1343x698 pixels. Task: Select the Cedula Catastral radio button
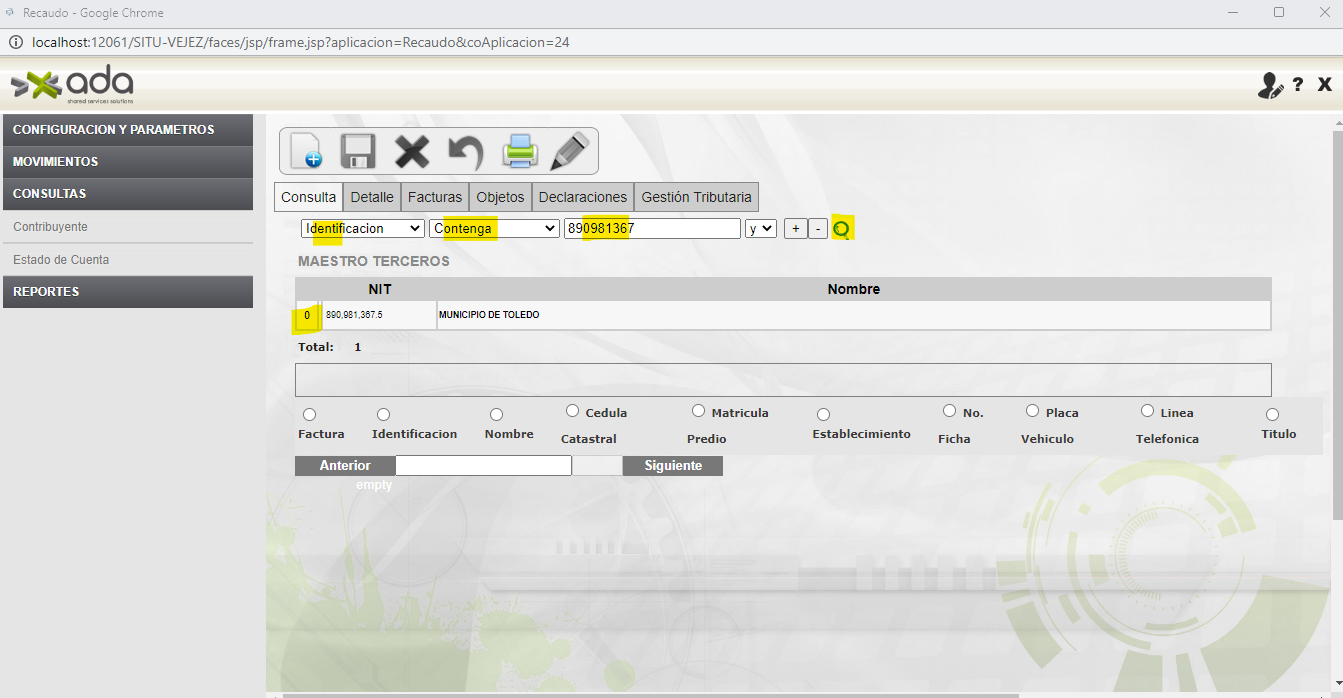pyautogui.click(x=573, y=411)
